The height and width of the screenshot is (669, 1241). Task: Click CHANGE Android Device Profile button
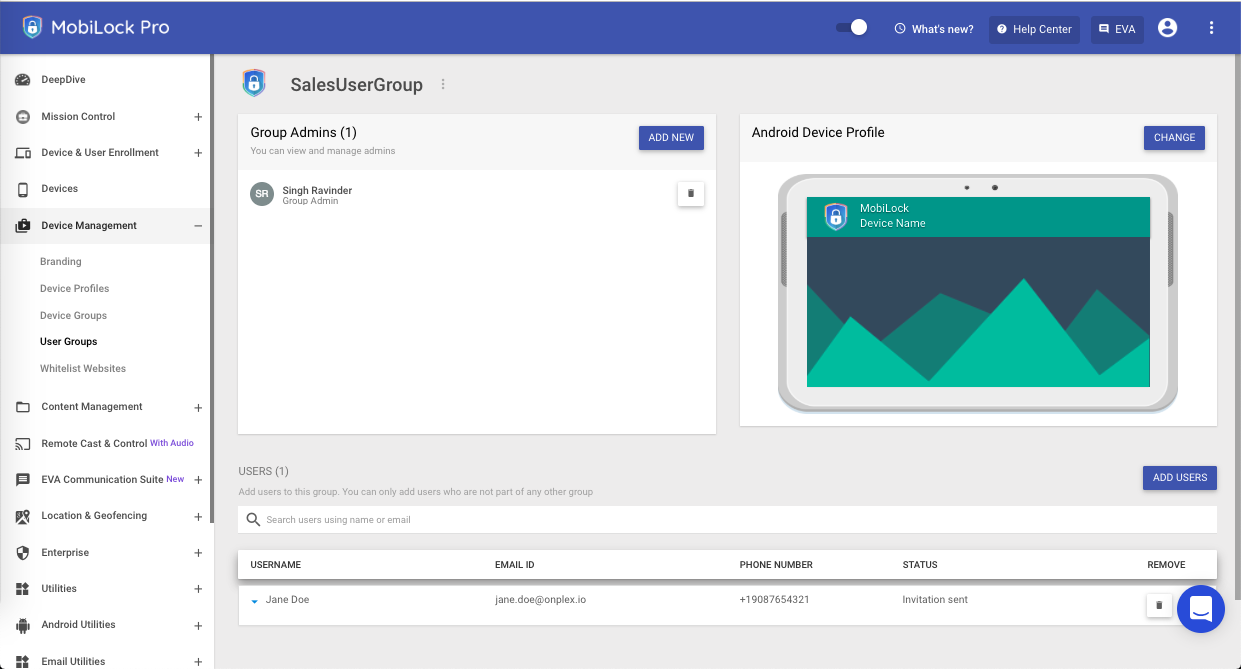tap(1174, 138)
